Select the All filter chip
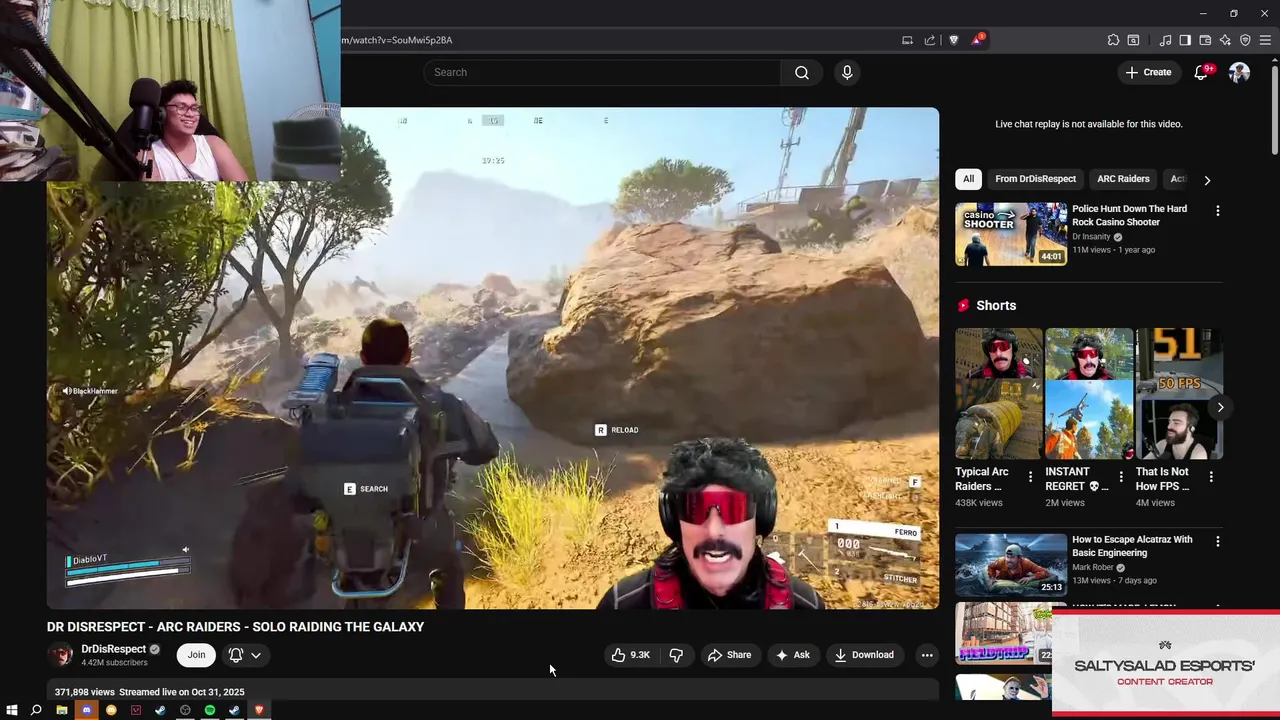 [968, 179]
